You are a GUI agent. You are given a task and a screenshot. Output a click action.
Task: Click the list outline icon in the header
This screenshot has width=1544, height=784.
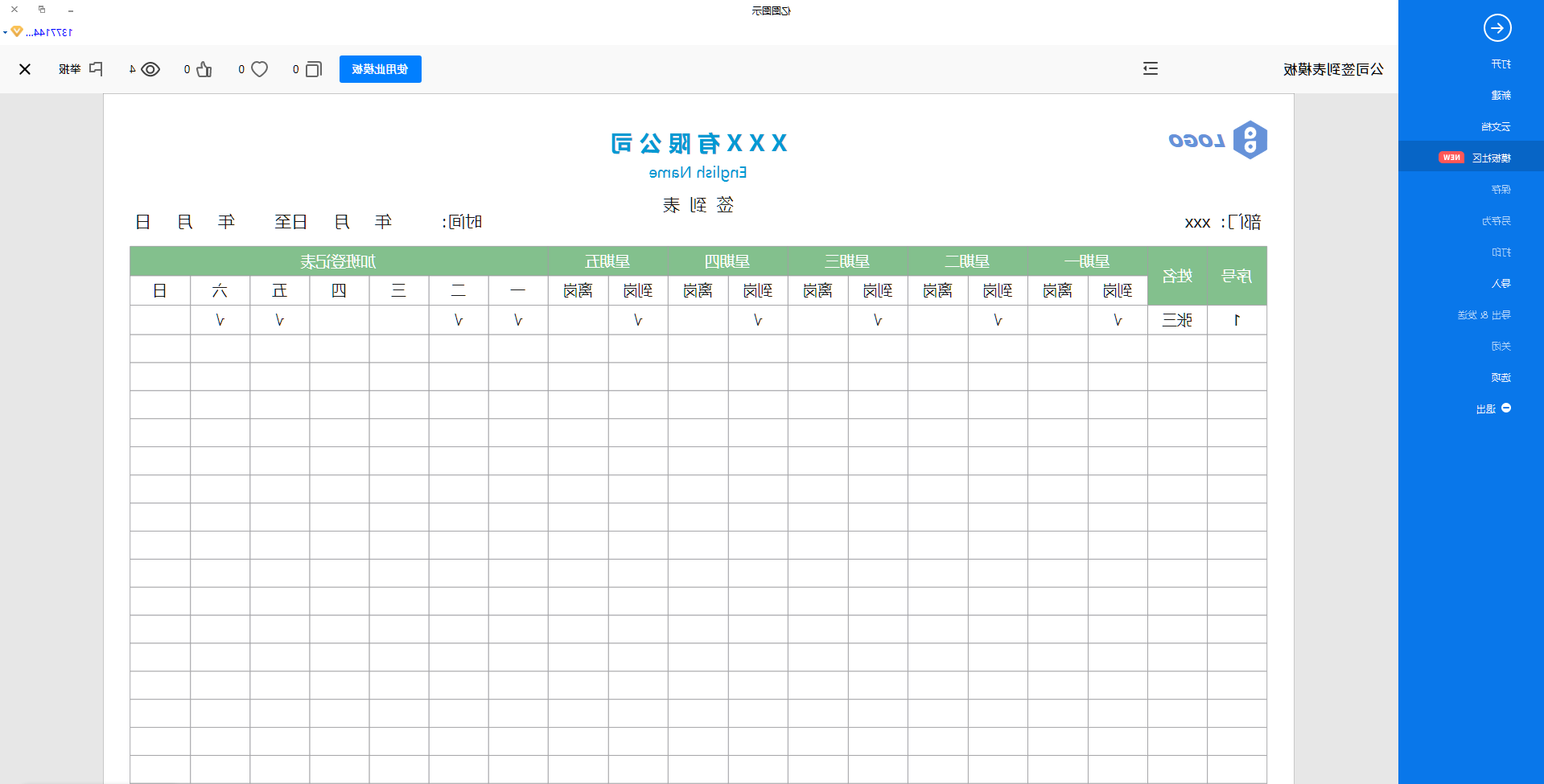pos(1151,69)
